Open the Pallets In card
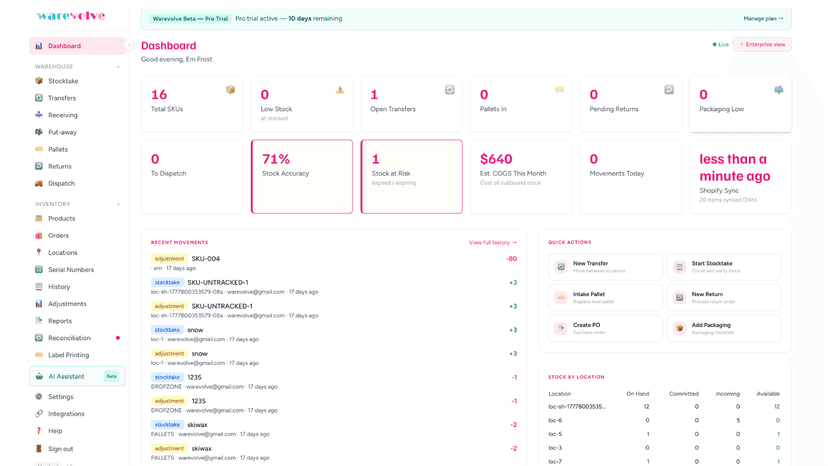Screen dimensions: 828x466 coord(521,104)
